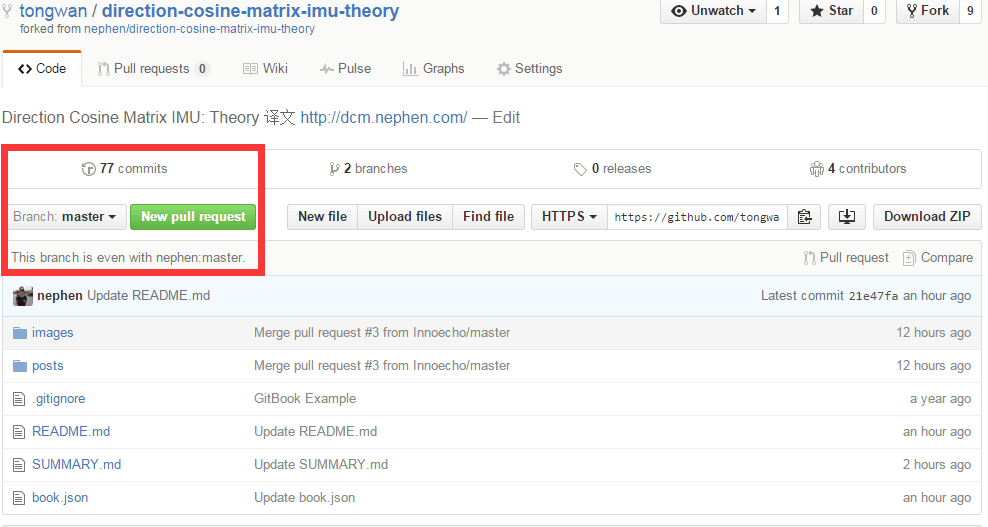Open the HTTPS protocol dropdown
Screen dimensions: 988x527
coord(569,217)
